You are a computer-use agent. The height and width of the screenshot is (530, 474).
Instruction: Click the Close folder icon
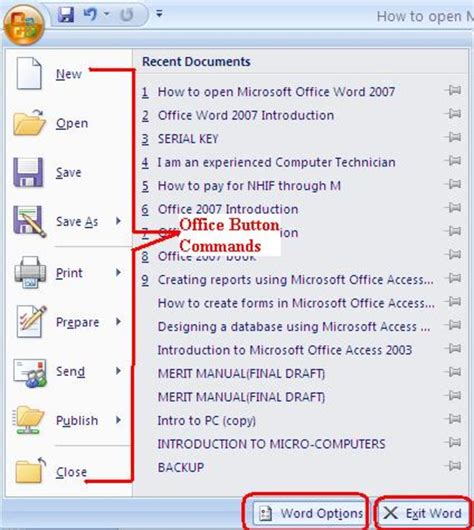coord(31,470)
